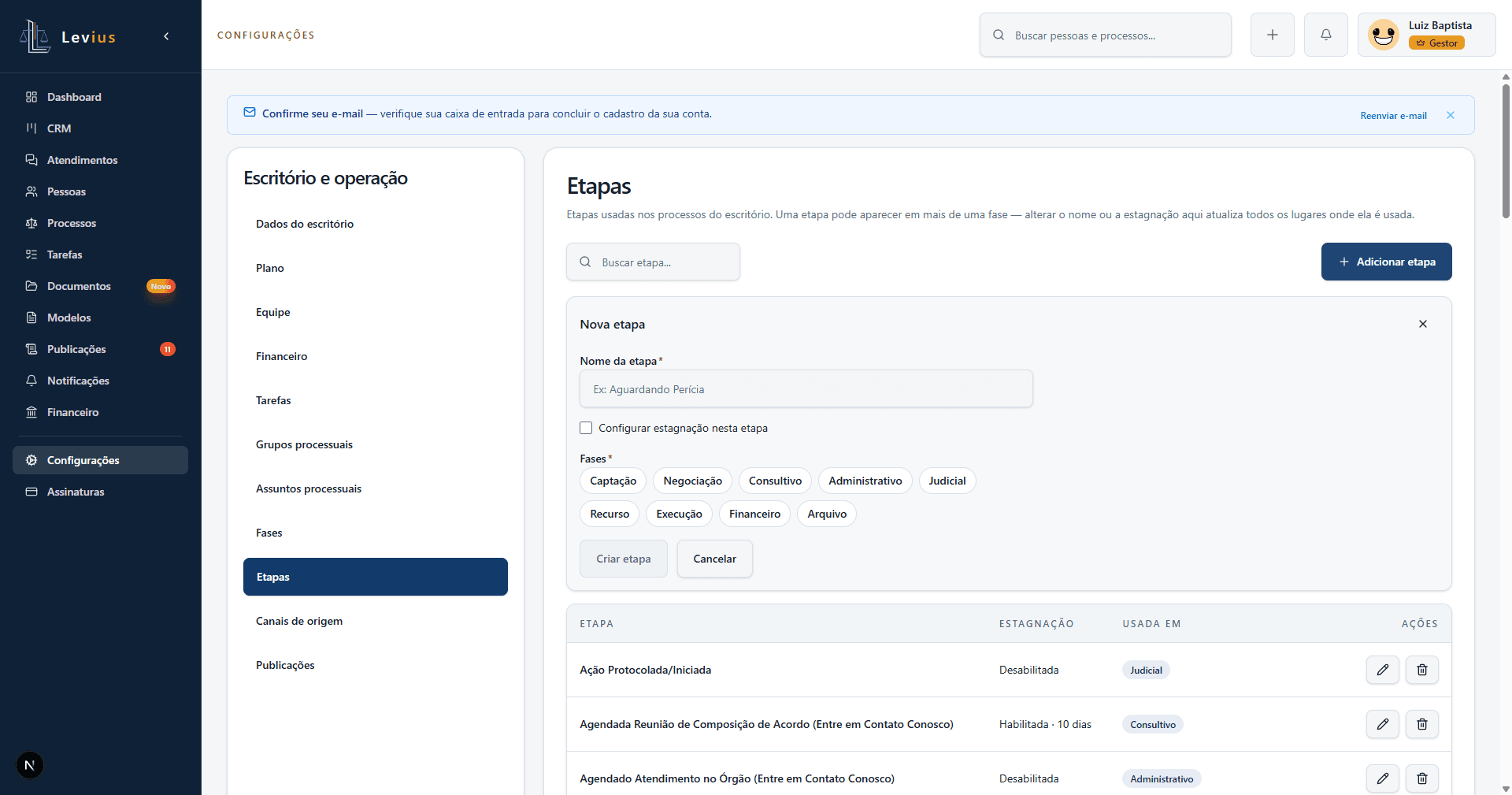Toggle the Captação phase chip
The image size is (1512, 795).
[613, 481]
